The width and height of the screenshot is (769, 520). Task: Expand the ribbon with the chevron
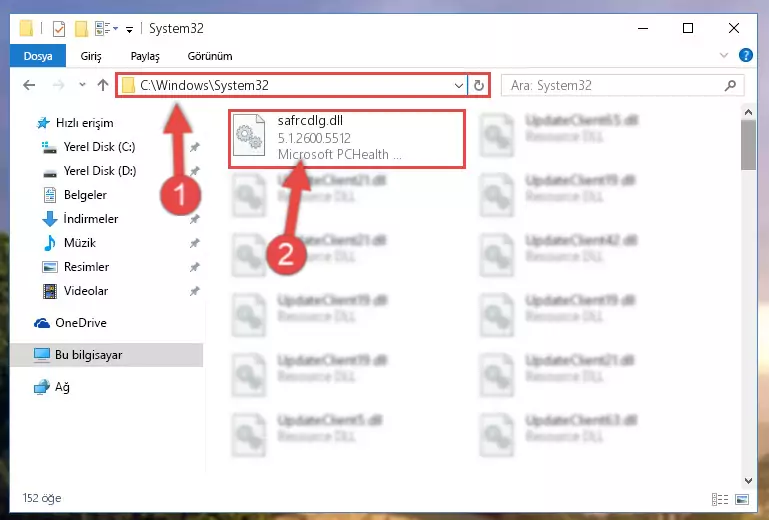coord(724,55)
